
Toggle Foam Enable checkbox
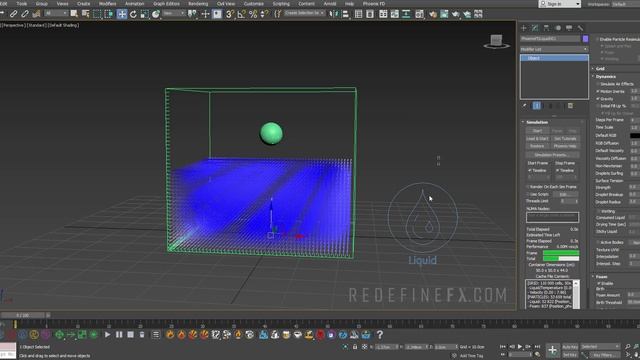coord(599,283)
